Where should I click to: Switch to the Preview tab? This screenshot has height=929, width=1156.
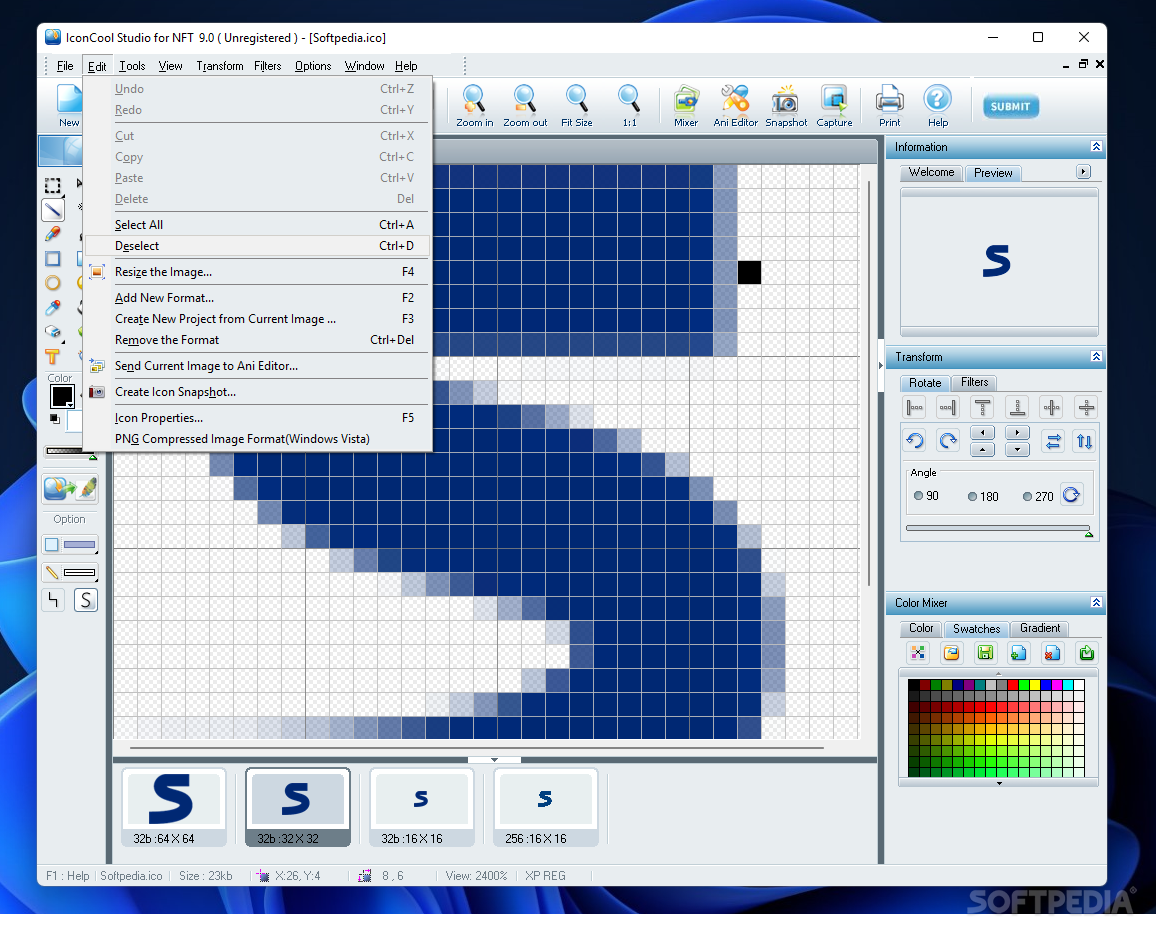tap(992, 173)
